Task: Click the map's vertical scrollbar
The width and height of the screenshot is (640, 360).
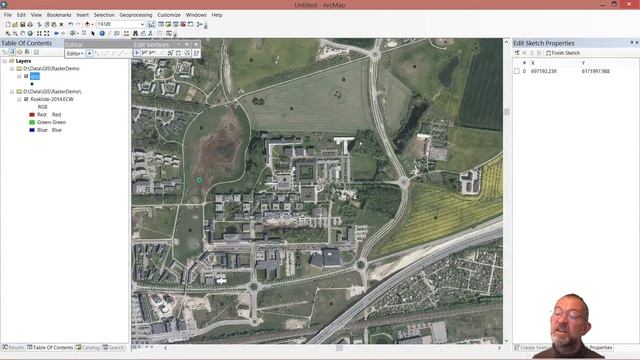Action: 507,191
